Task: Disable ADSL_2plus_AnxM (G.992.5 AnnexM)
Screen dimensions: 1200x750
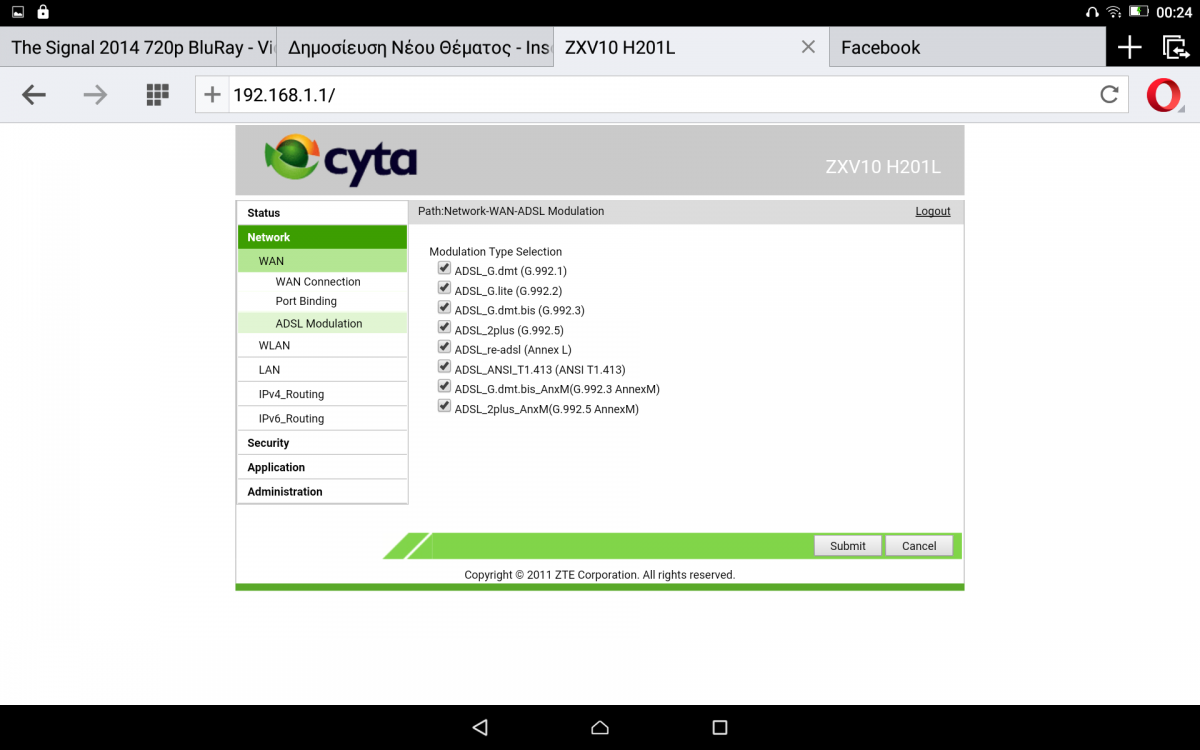Action: (444, 406)
